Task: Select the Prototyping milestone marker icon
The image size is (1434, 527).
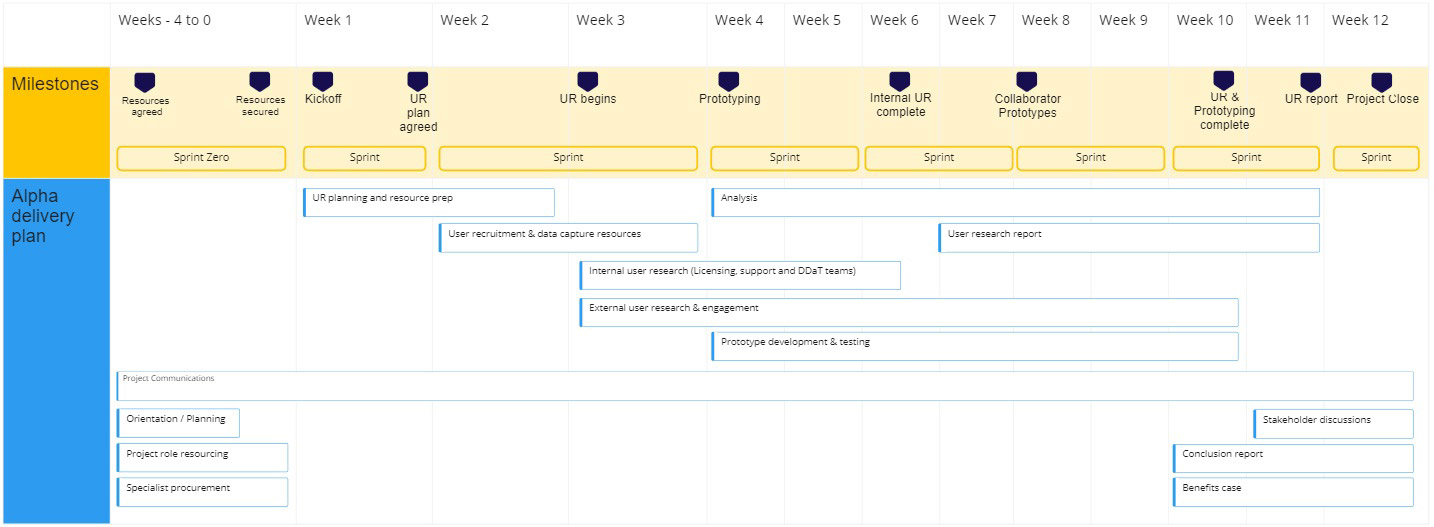Action: [729, 82]
